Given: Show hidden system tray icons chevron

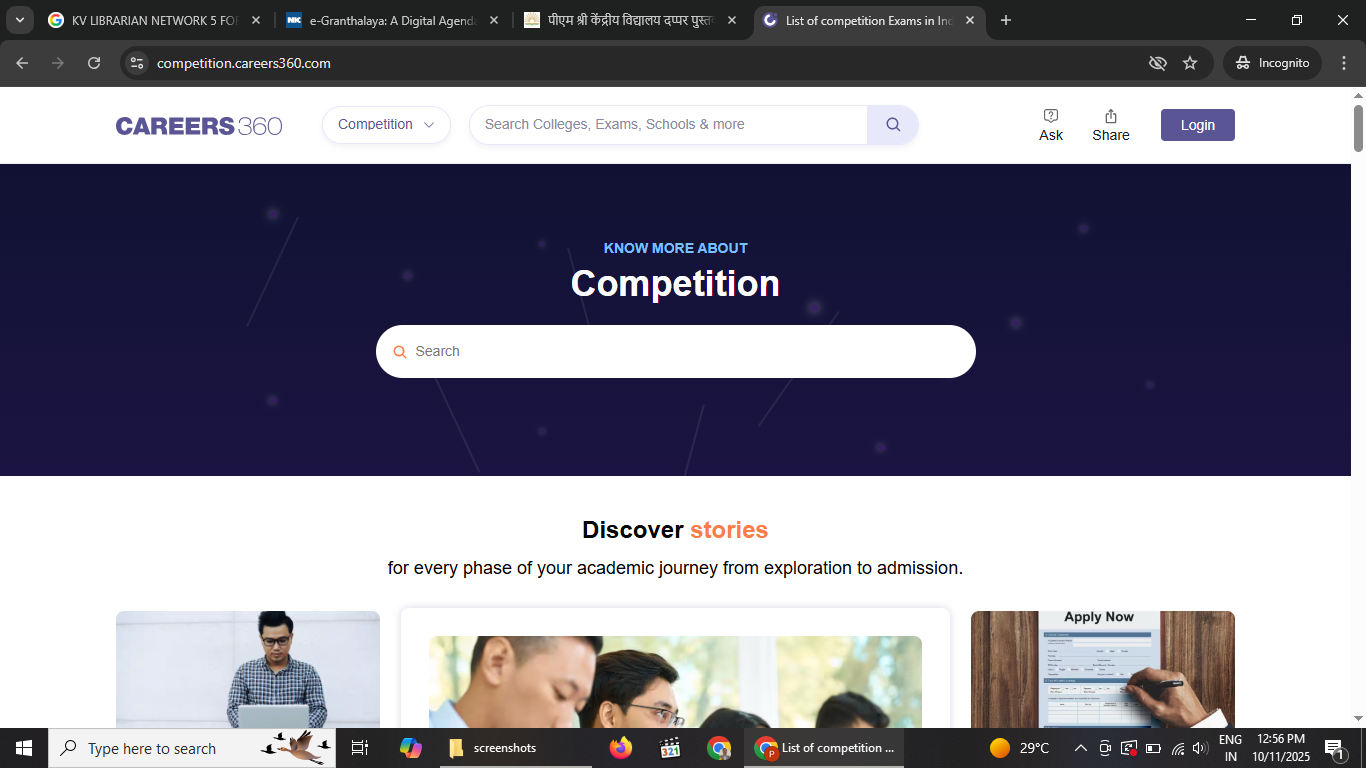Looking at the screenshot, I should point(1080,748).
